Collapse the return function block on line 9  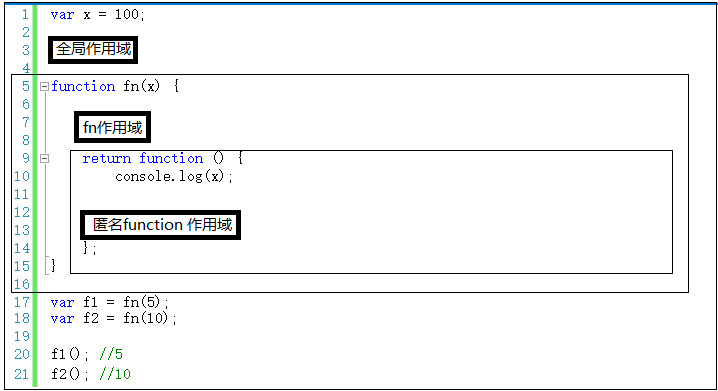pyautogui.click(x=44, y=158)
